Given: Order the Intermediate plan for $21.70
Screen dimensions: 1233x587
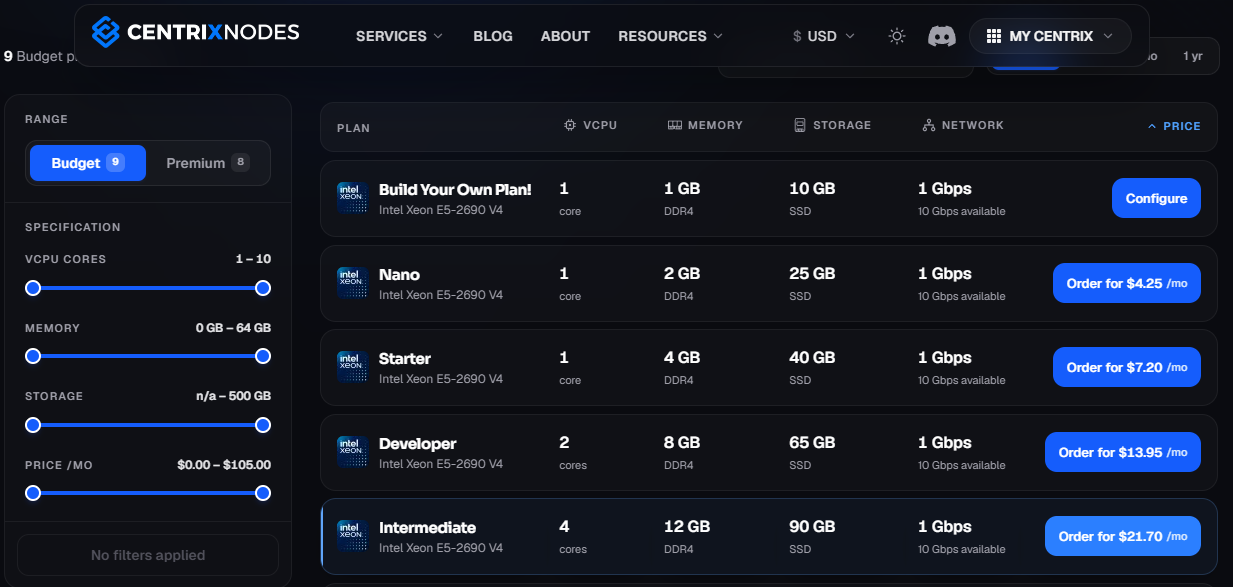Looking at the screenshot, I should (1123, 536).
